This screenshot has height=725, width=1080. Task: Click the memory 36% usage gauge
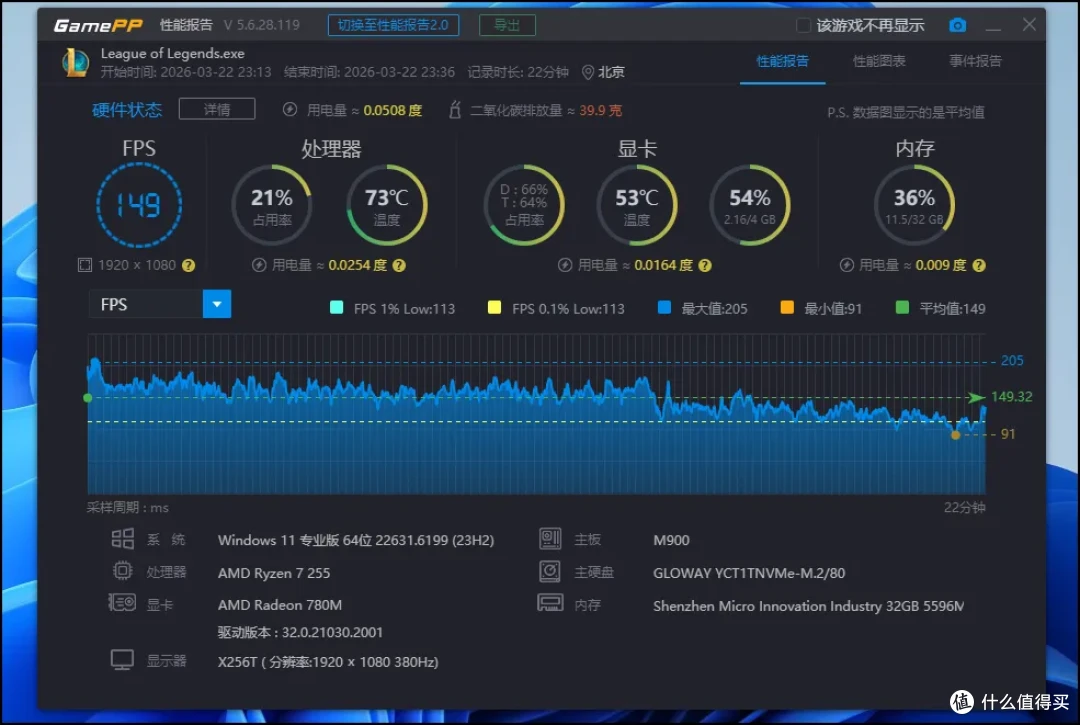point(914,205)
